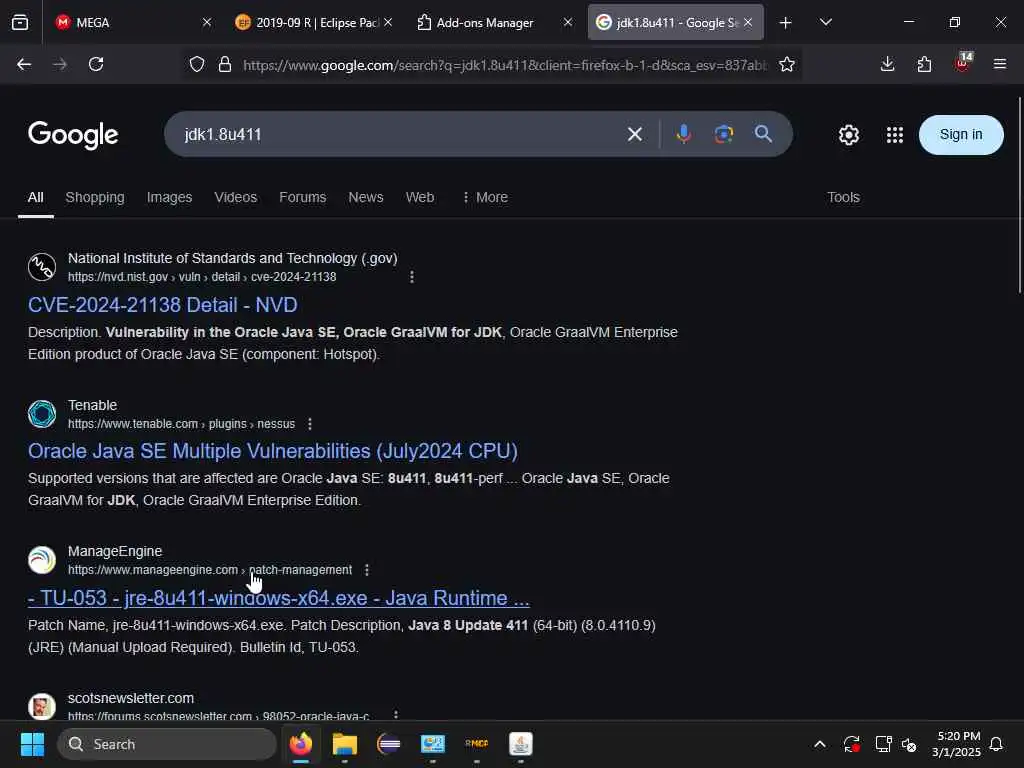The height and width of the screenshot is (768, 1024).
Task: Click the forward navigation arrow
Action: [x=59, y=64]
